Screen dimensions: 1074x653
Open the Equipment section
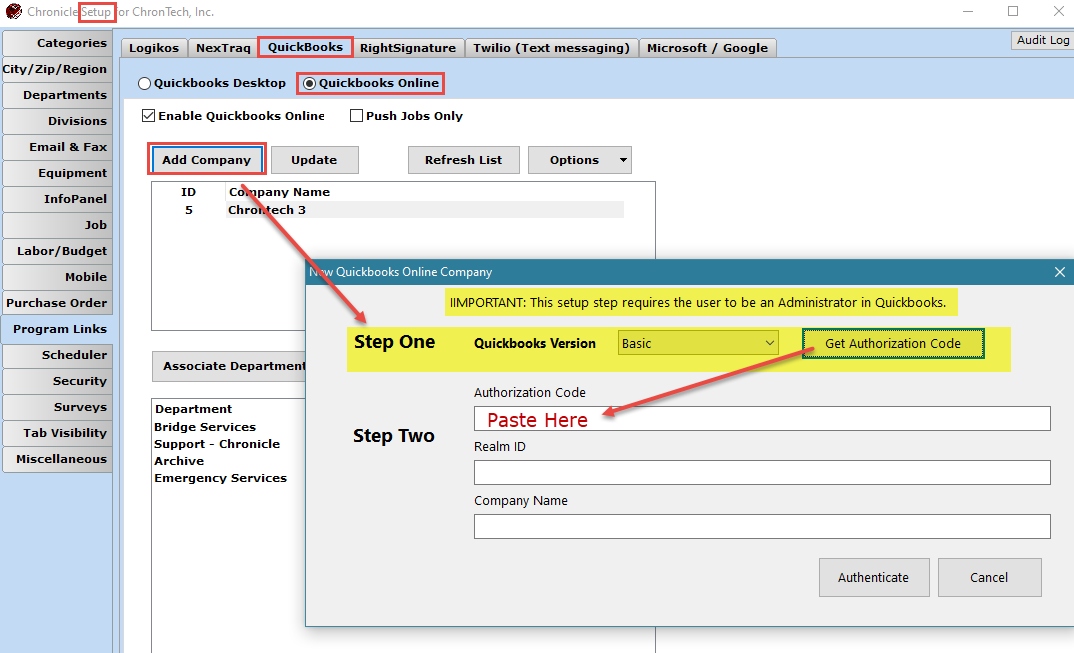pyautogui.click(x=57, y=173)
